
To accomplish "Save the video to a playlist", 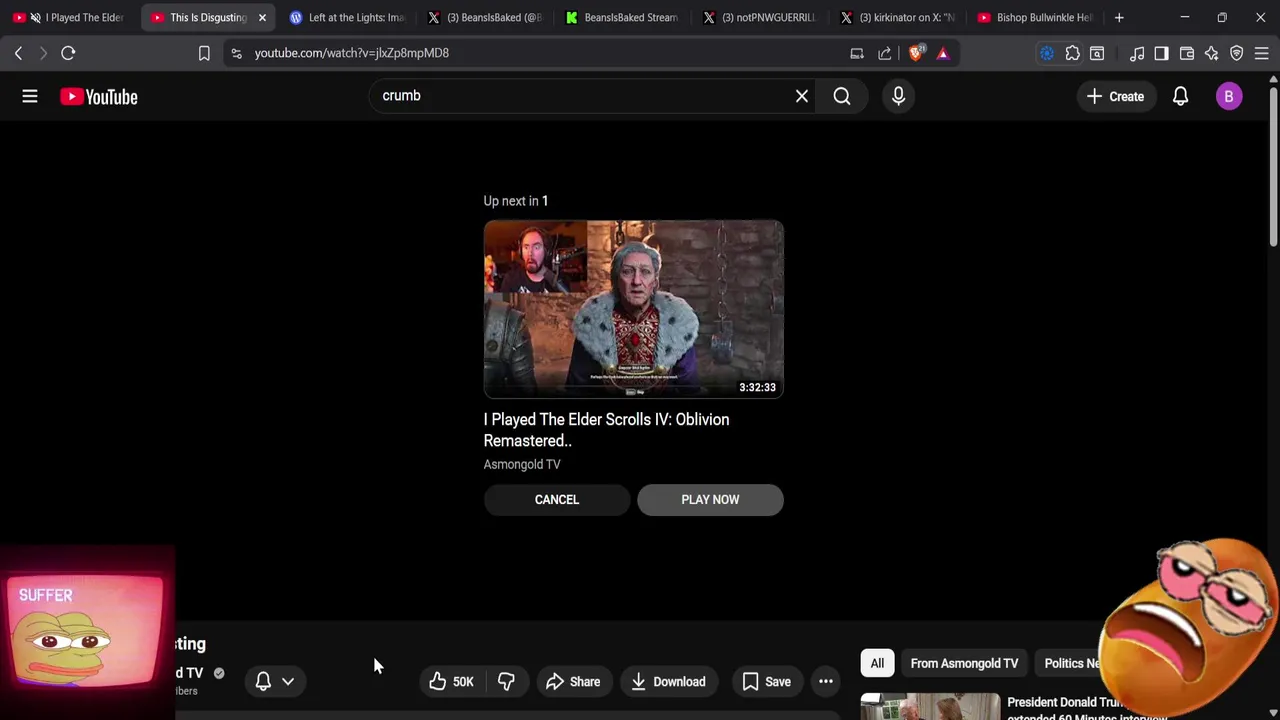I will coord(767,682).
